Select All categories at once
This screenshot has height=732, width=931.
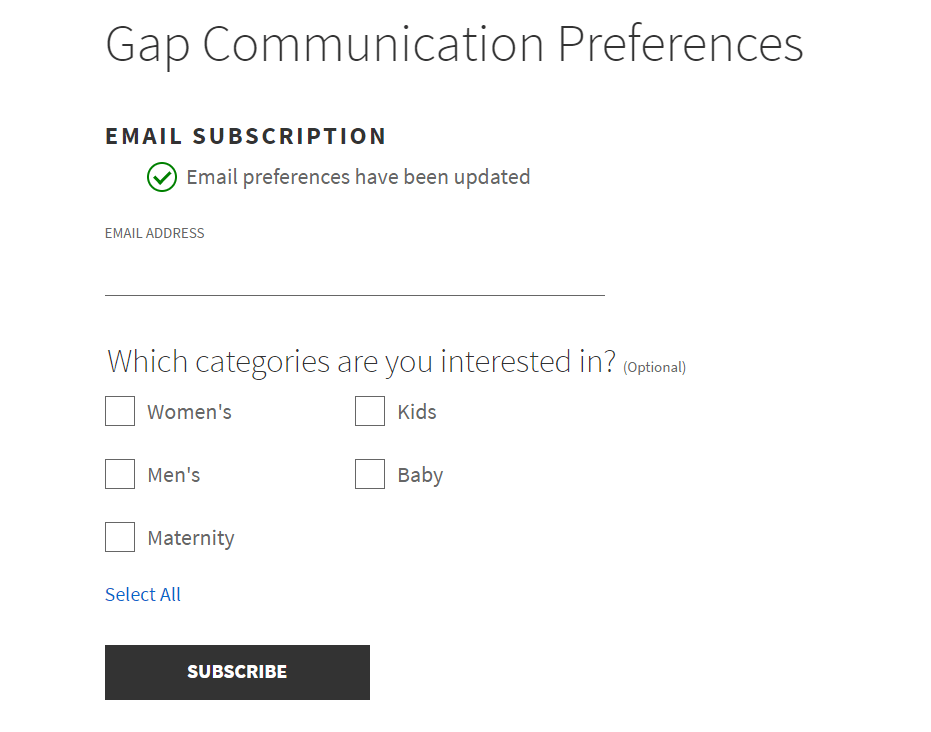pos(142,594)
